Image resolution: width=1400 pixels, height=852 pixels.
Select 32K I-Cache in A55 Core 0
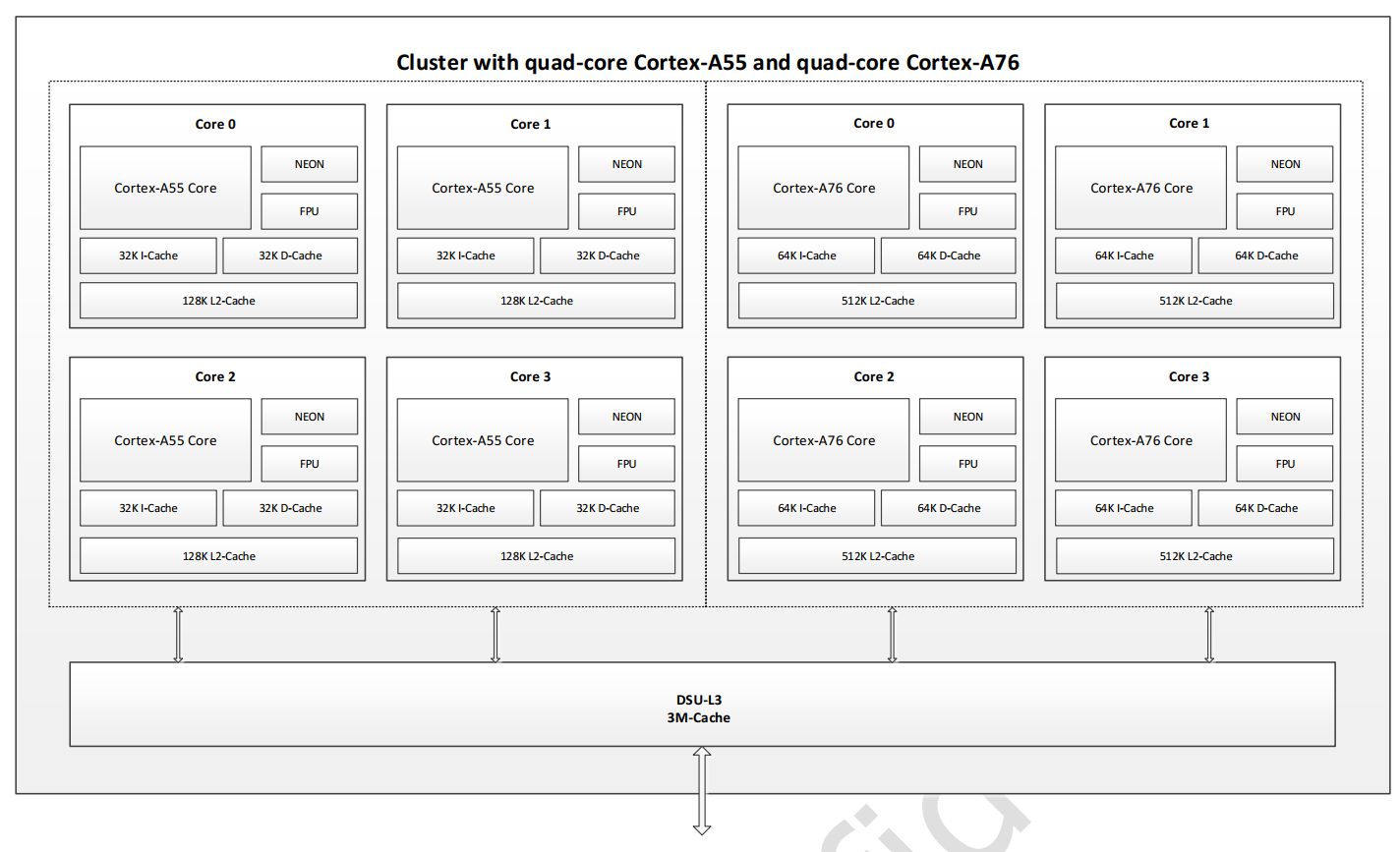click(x=148, y=256)
